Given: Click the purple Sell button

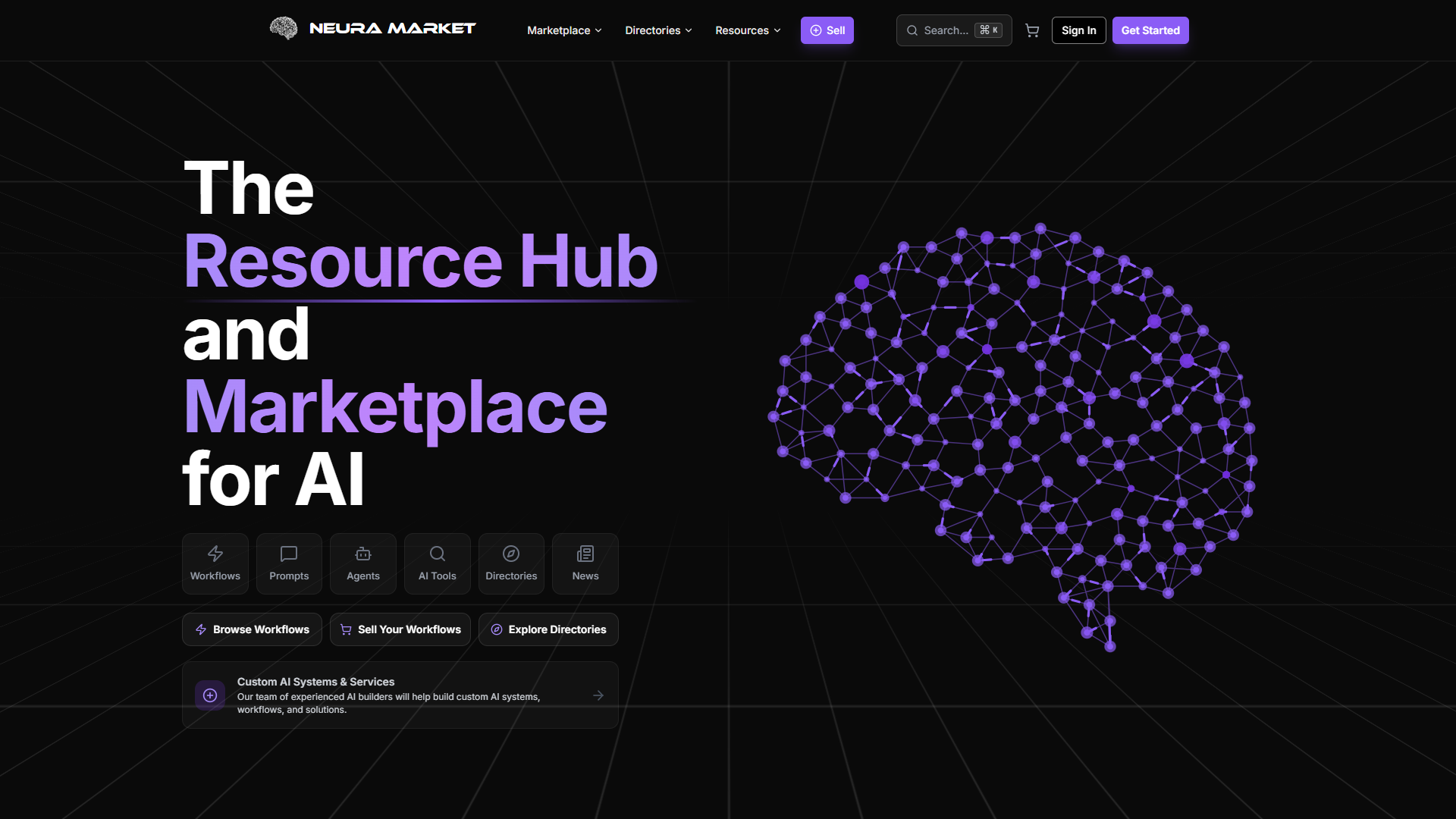Looking at the screenshot, I should [827, 30].
